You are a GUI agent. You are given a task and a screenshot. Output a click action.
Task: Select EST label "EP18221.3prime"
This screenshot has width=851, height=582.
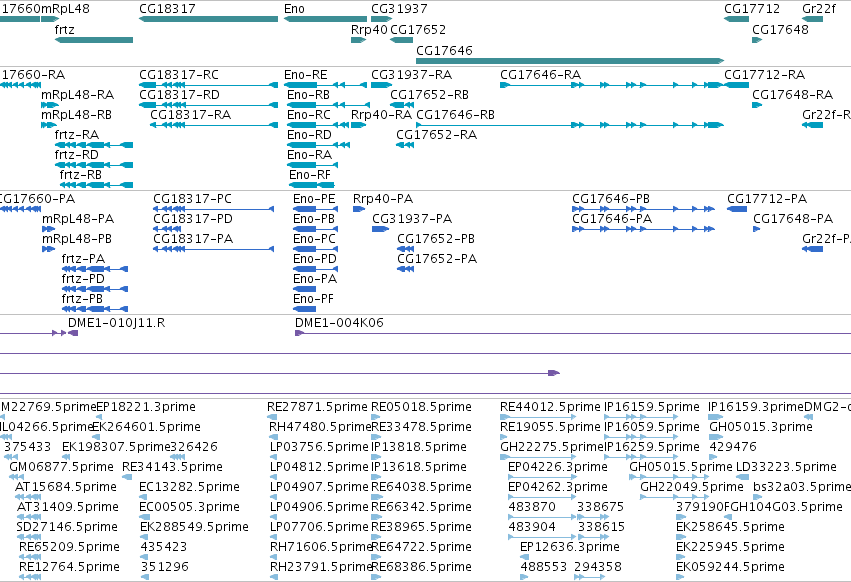click(146, 407)
